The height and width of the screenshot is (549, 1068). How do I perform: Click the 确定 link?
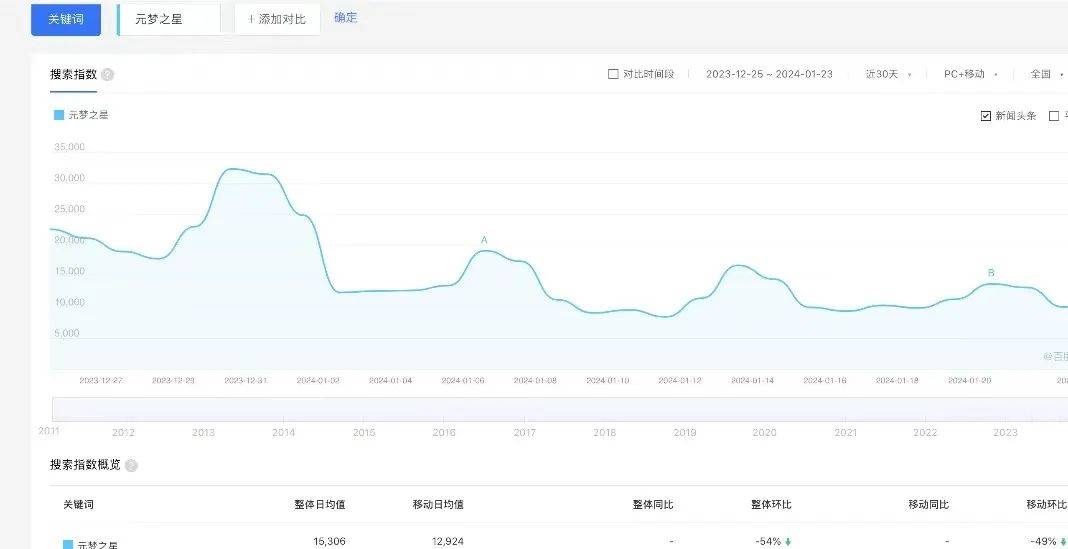(345, 18)
